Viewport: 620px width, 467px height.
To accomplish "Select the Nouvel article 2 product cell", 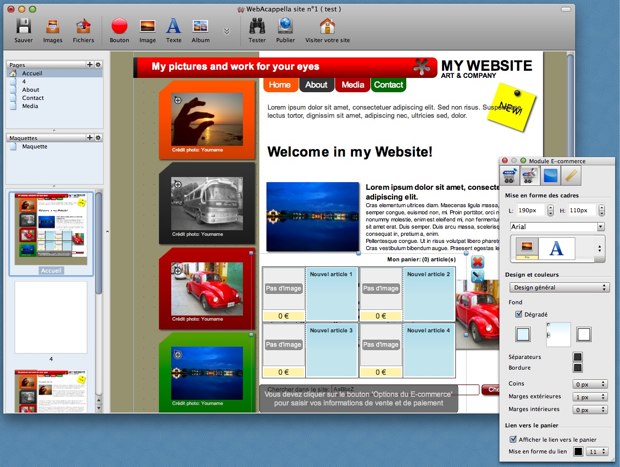I will tap(429, 294).
